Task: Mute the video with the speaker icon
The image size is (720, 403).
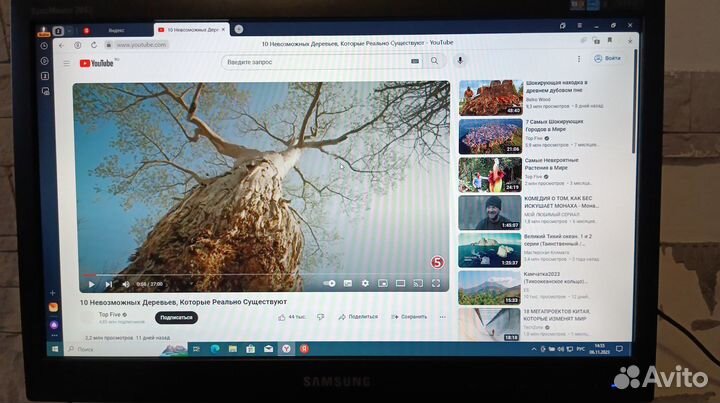Action: click(126, 285)
